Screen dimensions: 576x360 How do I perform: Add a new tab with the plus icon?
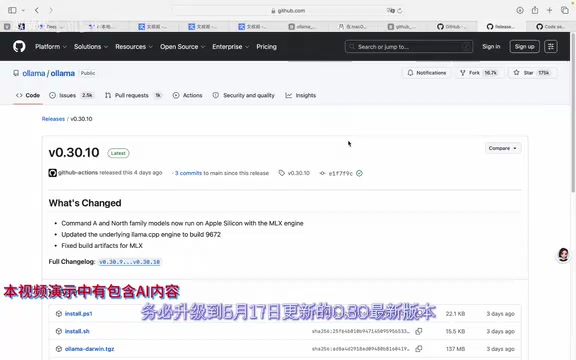point(549,10)
